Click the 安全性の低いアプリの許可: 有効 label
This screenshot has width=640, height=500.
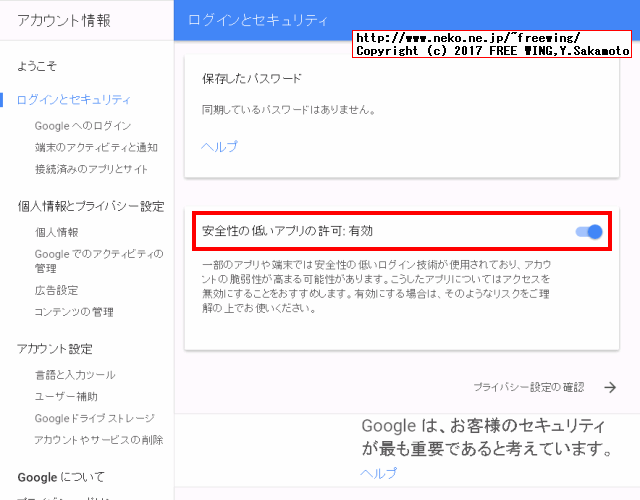tap(287, 231)
